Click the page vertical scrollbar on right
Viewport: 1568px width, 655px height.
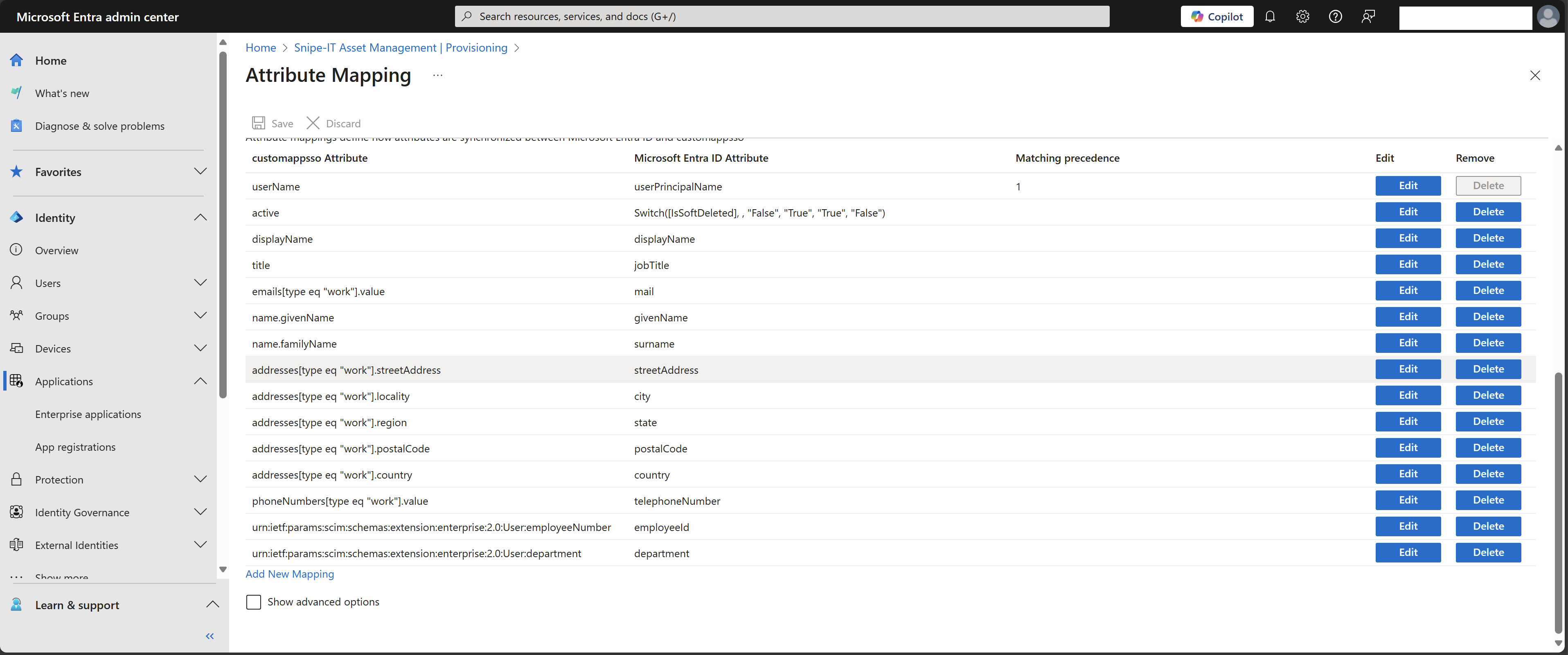(x=1558, y=503)
